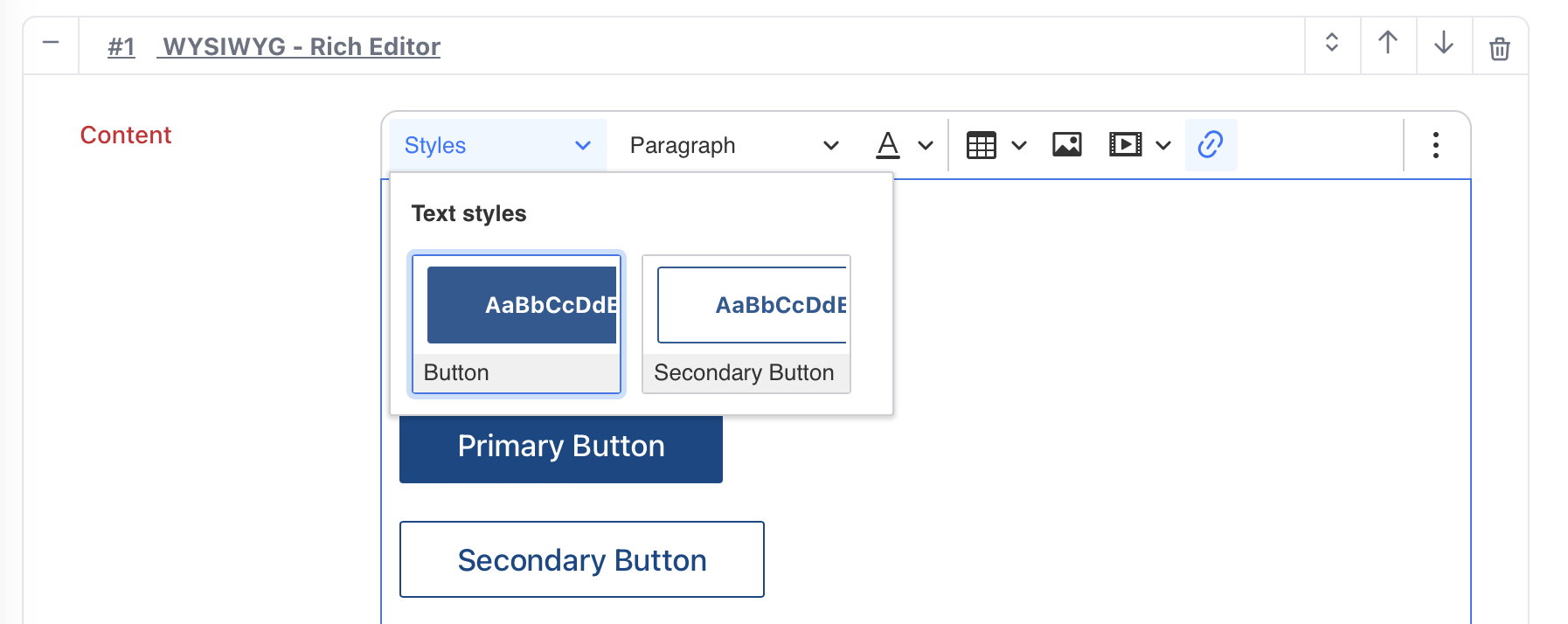This screenshot has width=1568, height=624.
Task: Insert media with the video icon
Action: click(x=1125, y=145)
